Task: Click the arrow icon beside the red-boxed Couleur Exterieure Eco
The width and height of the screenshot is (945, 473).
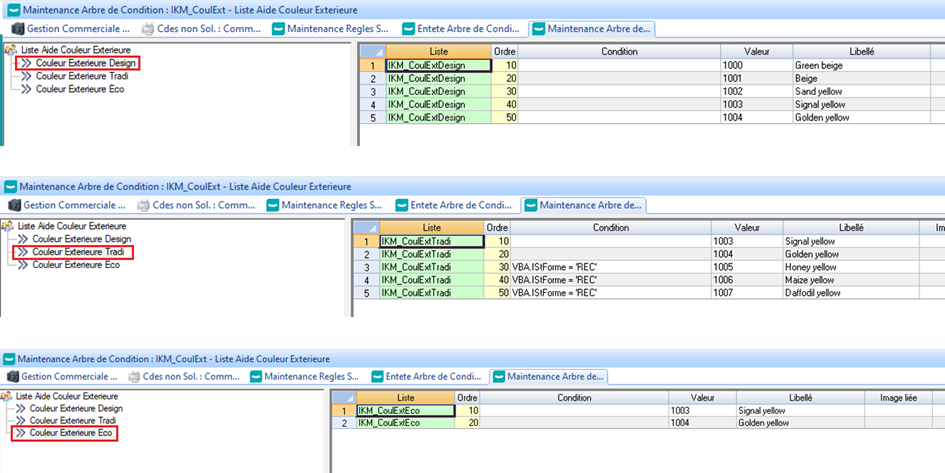Action: [x=20, y=434]
